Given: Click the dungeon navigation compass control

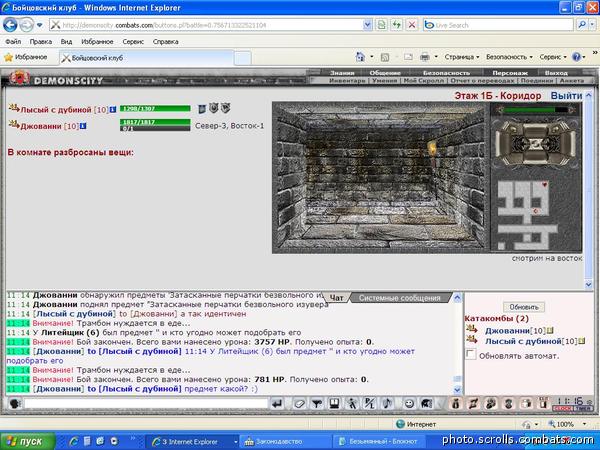Looking at the screenshot, I should (x=536, y=143).
